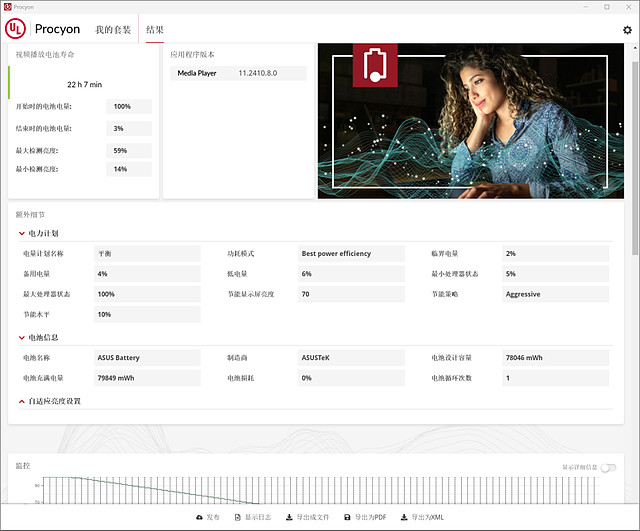The image size is (640, 531).
Task: Click the 78046 mWh design capacity value
Action: click(x=555, y=358)
